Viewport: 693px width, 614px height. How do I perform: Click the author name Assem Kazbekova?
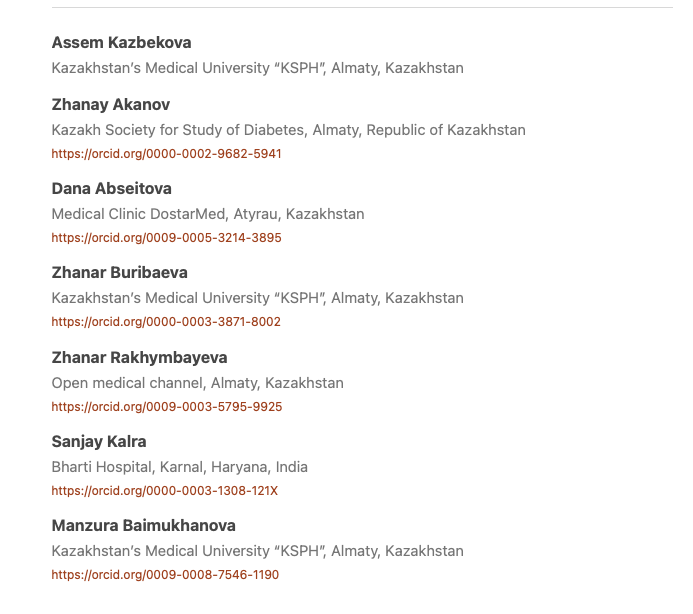(121, 42)
